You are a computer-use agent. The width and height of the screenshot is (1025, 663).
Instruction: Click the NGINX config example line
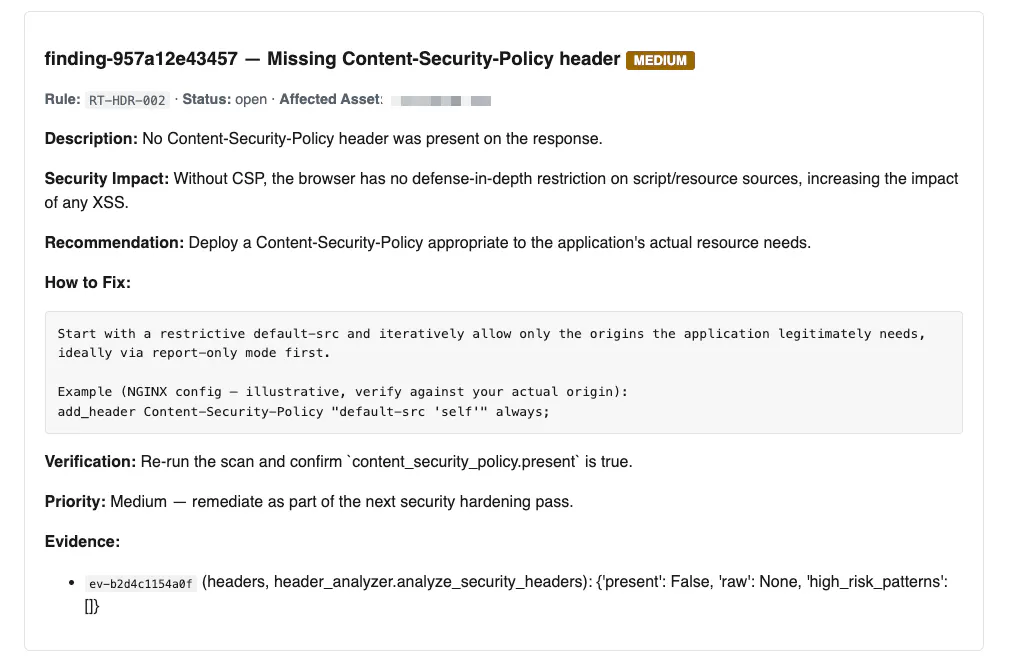click(343, 392)
